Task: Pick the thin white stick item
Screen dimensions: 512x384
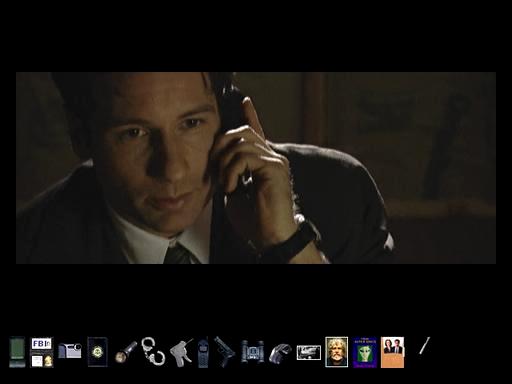Action: point(424,346)
